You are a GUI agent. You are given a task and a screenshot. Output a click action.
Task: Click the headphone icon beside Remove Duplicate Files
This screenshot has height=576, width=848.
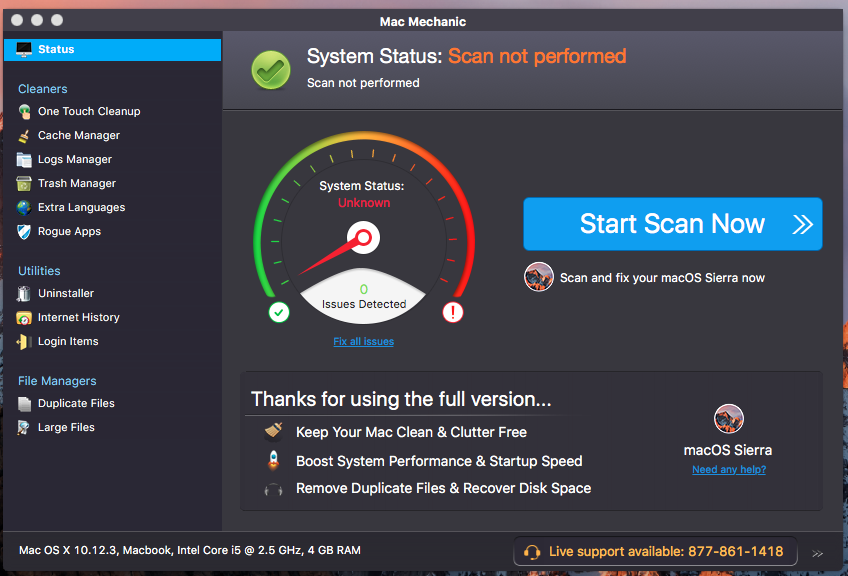[x=273, y=489]
